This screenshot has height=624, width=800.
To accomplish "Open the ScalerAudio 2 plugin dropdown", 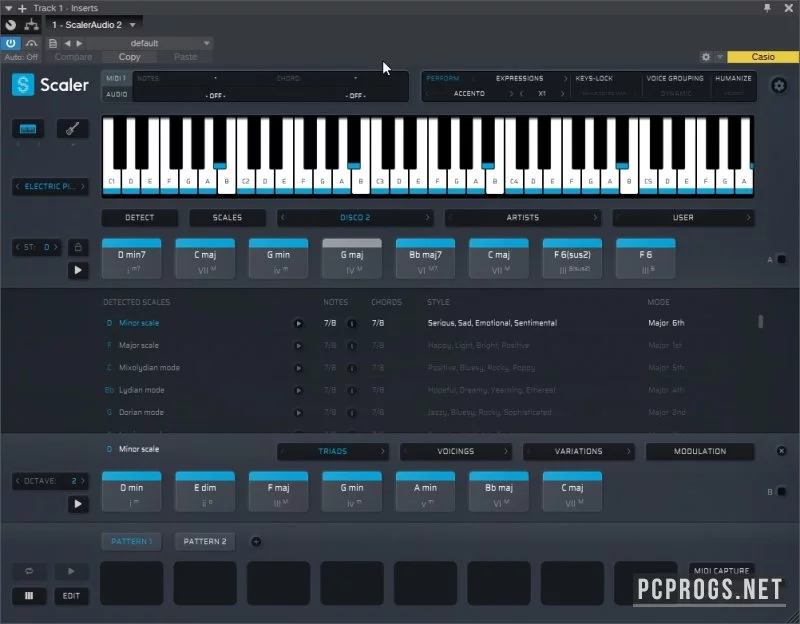I will (x=94, y=24).
